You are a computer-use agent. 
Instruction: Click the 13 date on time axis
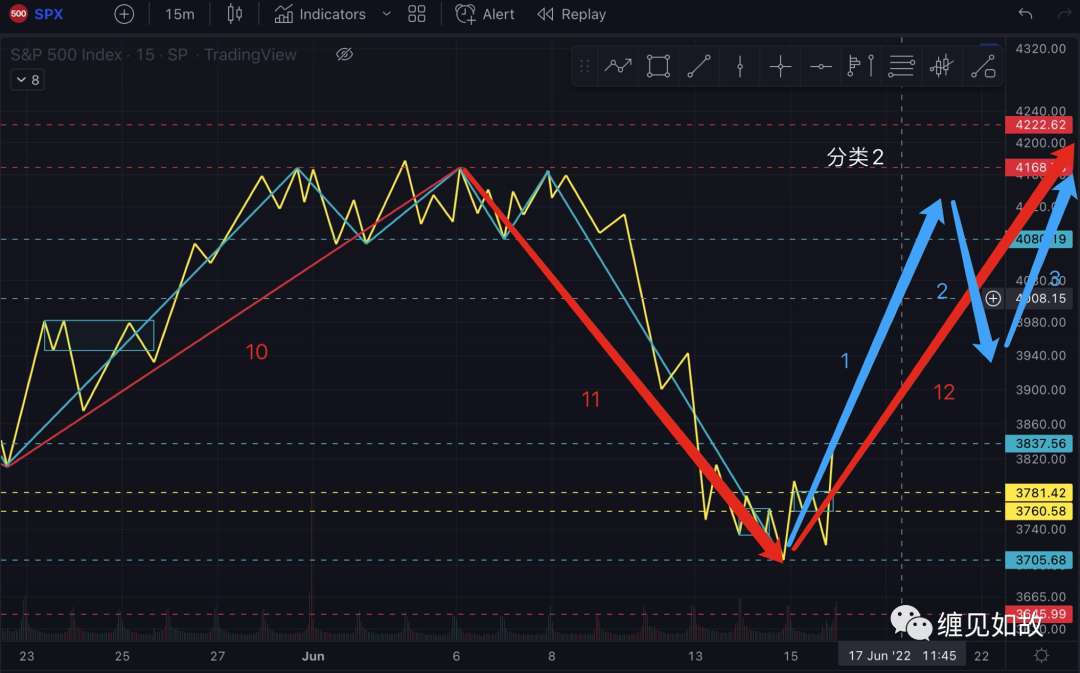(696, 656)
